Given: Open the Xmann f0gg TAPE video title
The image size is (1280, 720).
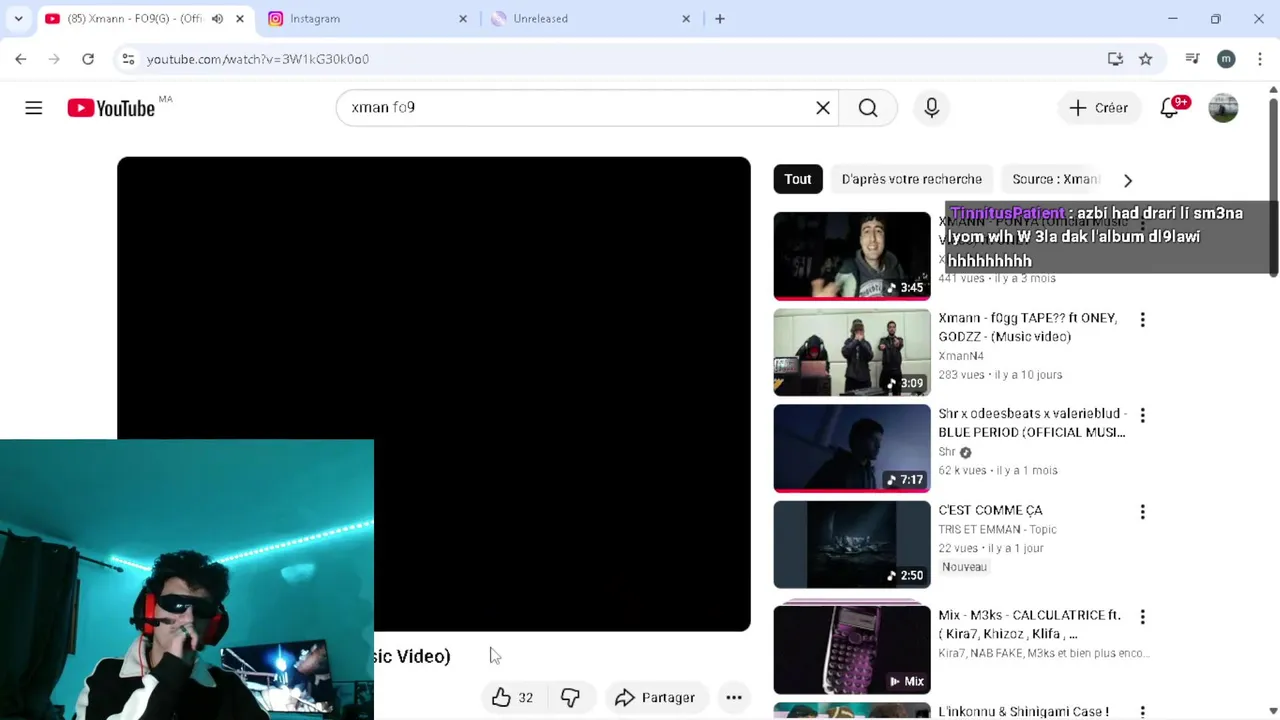Looking at the screenshot, I should click(x=1028, y=327).
